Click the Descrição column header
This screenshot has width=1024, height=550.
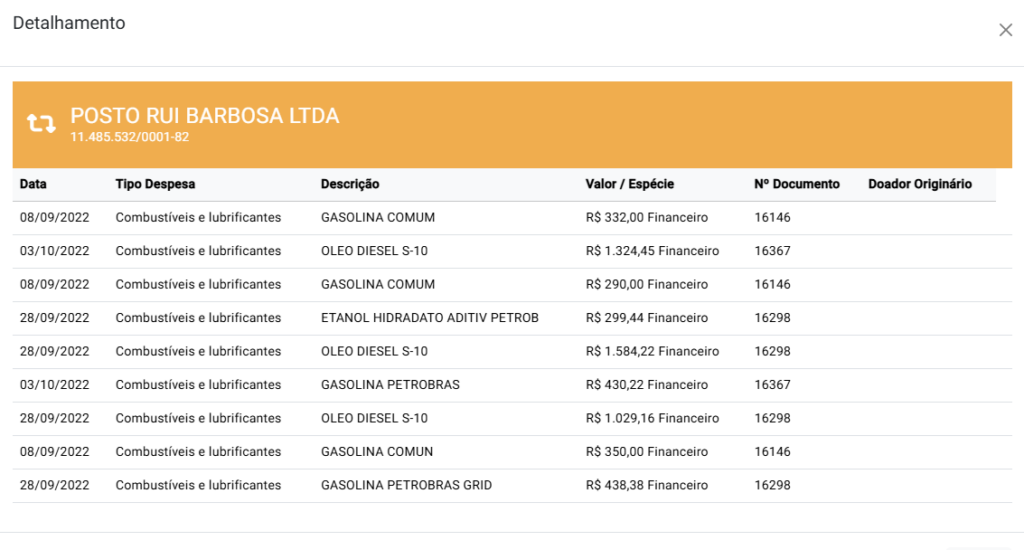click(350, 184)
